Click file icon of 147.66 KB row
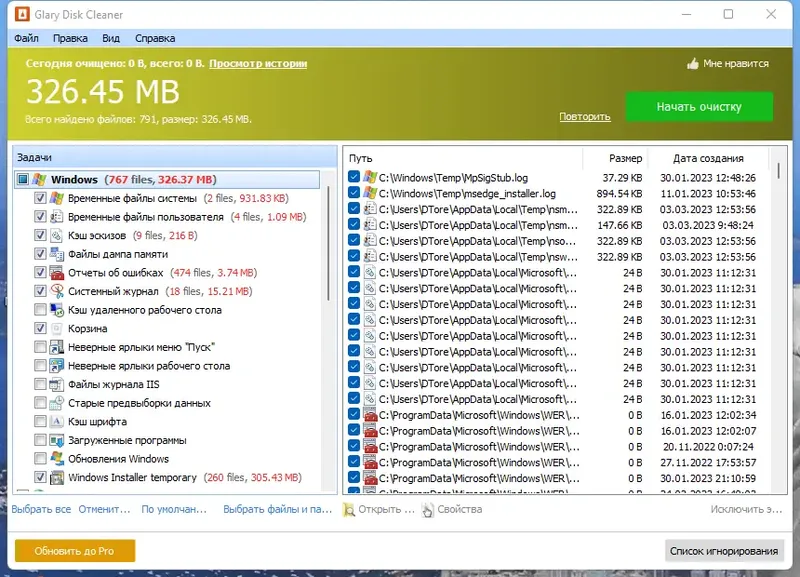 coord(370,225)
